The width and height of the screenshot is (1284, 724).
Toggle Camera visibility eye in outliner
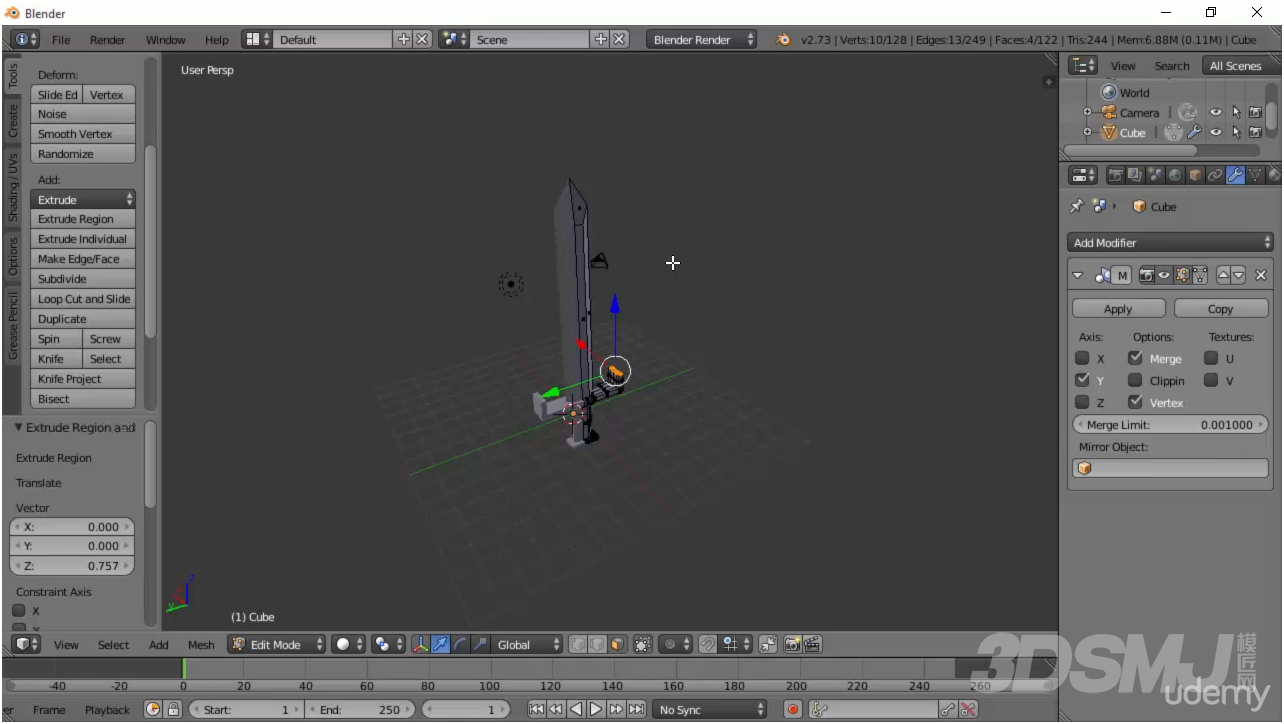point(1216,112)
